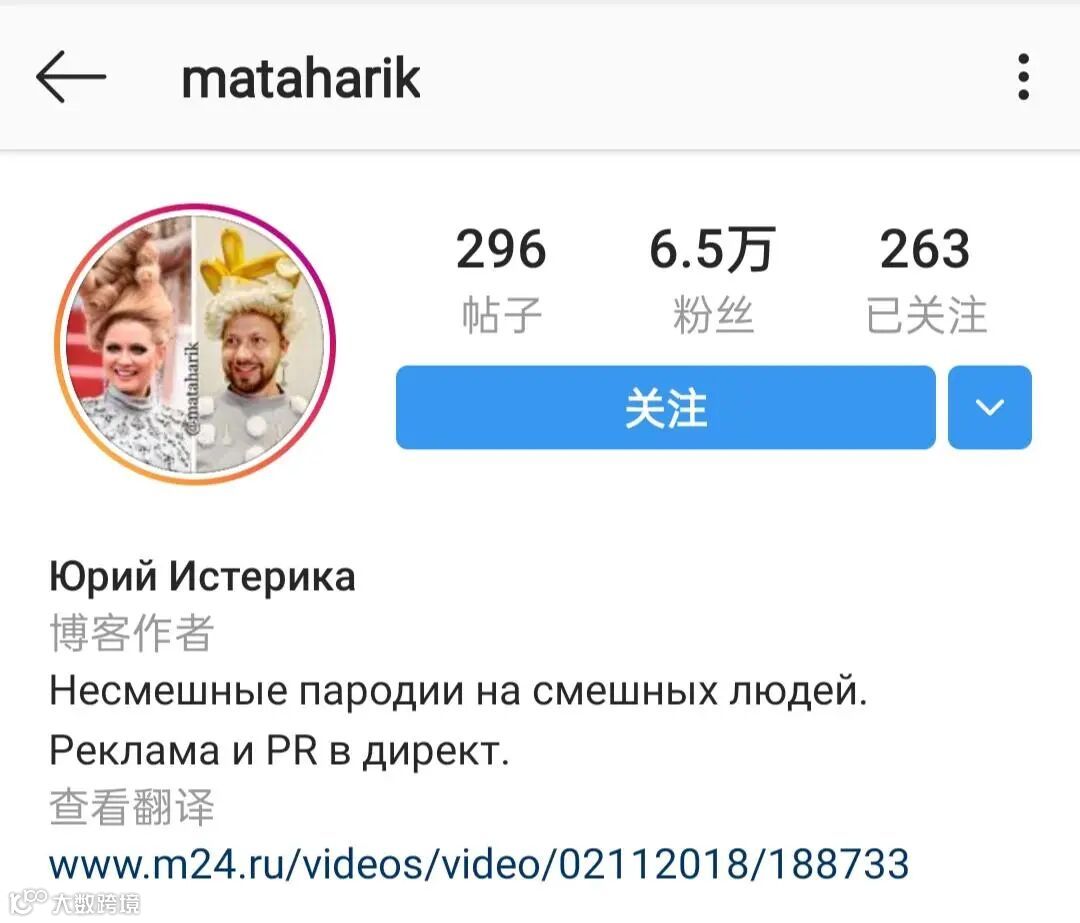Tap the 已关注 following label
Viewport: 1080px width, 923px height.
(x=926, y=315)
